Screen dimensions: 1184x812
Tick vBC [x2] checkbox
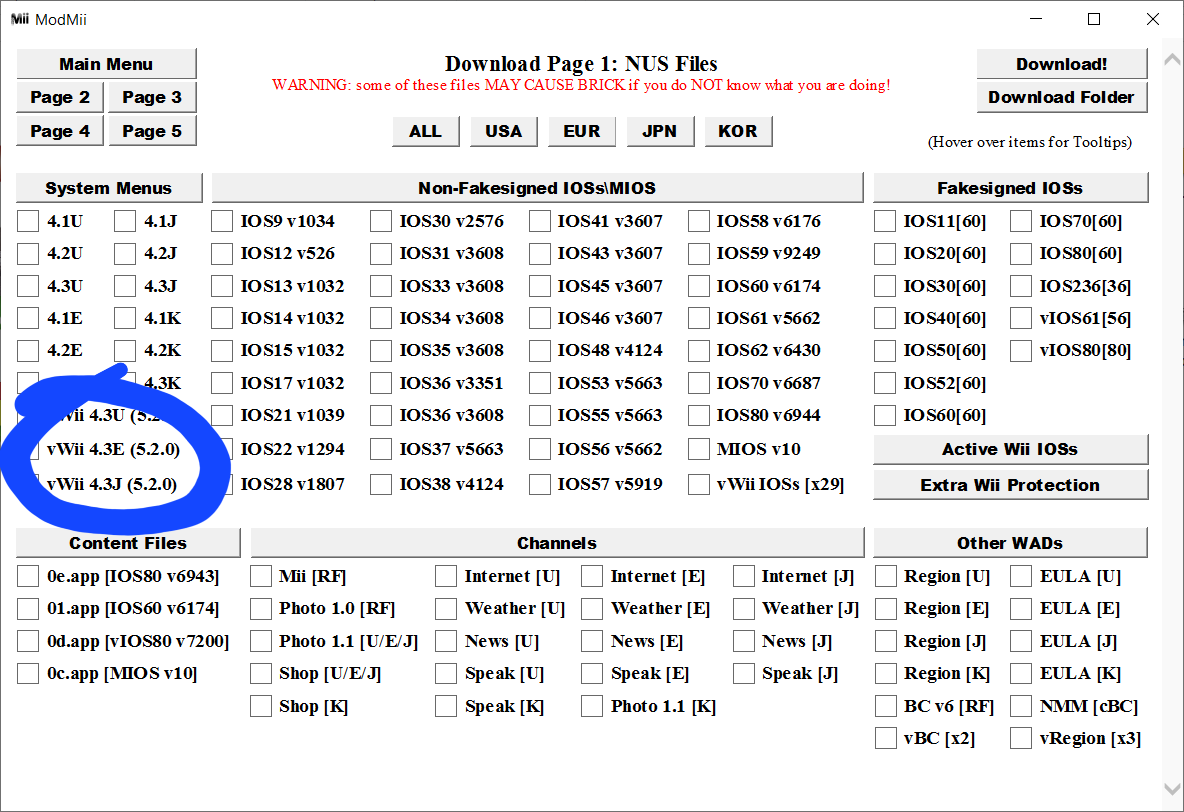(885, 738)
